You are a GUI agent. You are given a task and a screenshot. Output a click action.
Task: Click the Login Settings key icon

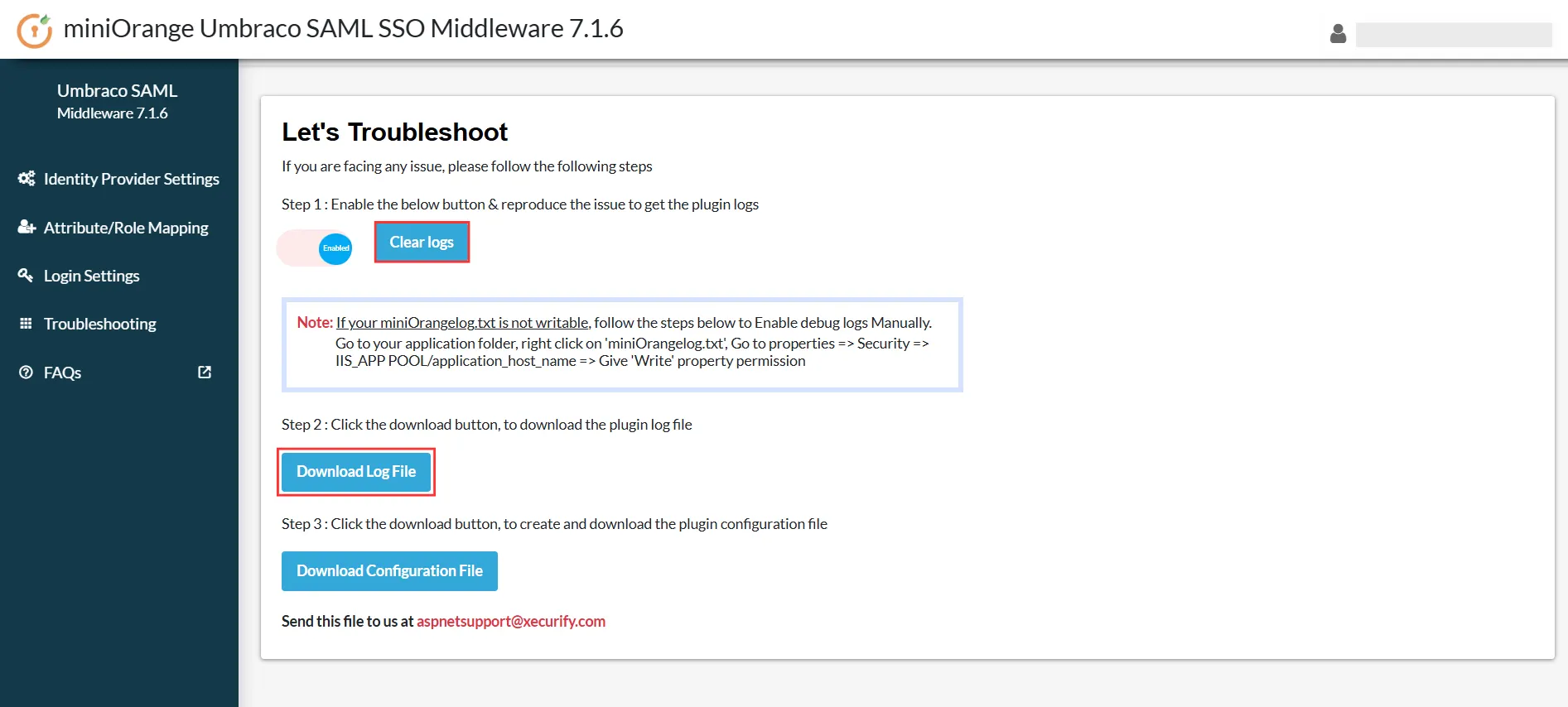click(26, 275)
